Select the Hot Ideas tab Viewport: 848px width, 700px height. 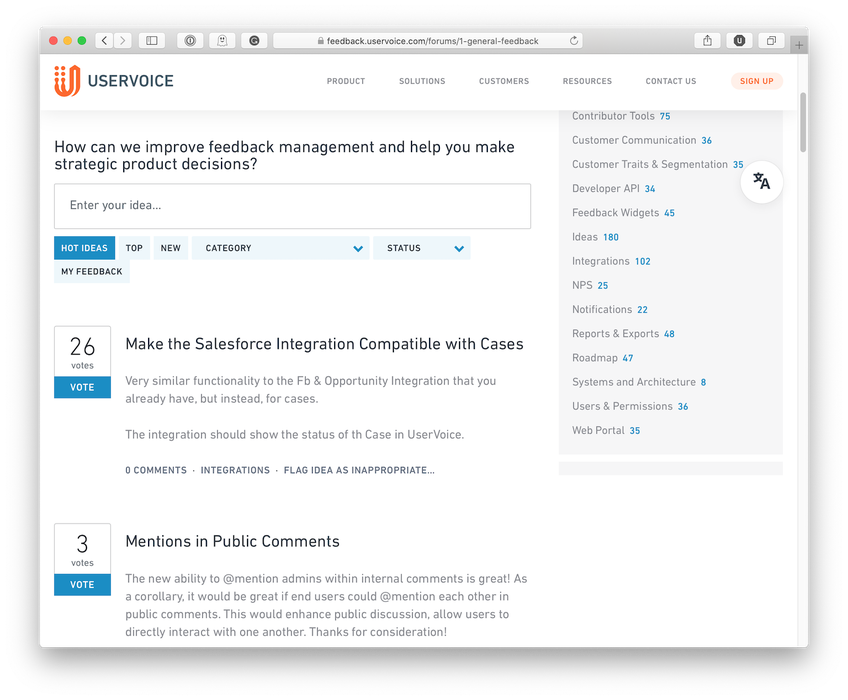[x=84, y=248]
